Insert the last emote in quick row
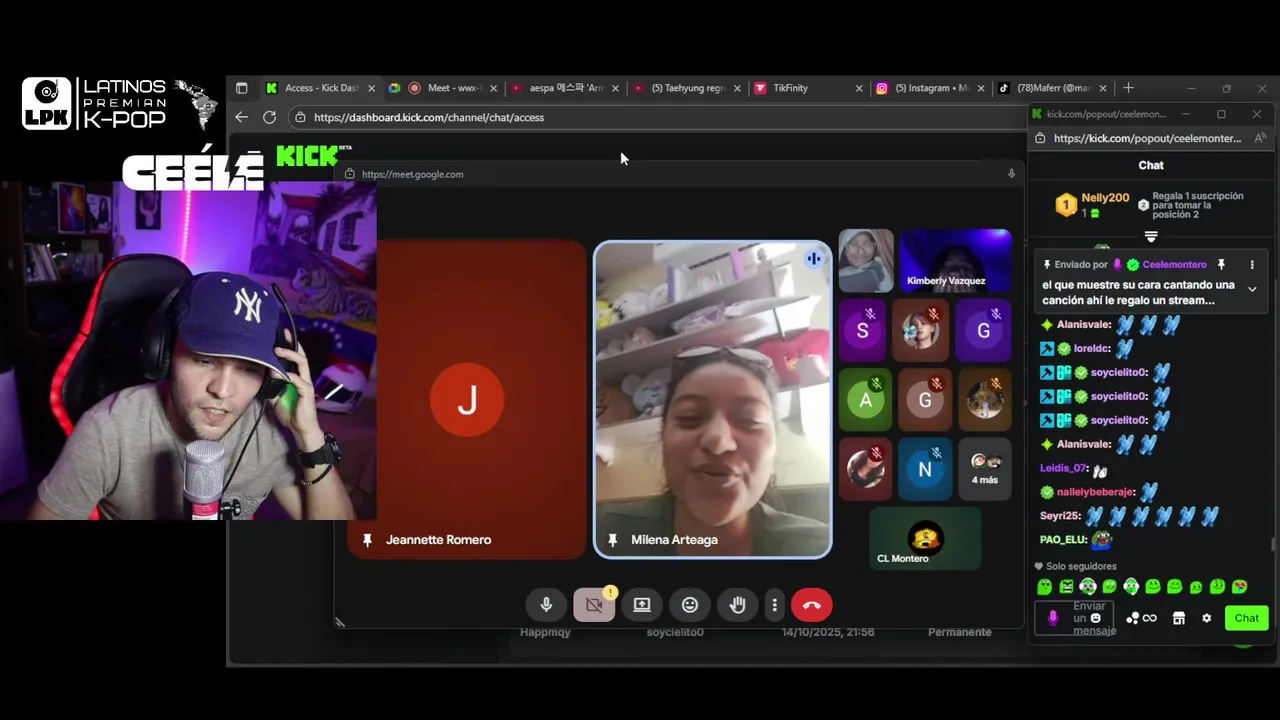Viewport: 1280px width, 720px height. (x=1239, y=587)
